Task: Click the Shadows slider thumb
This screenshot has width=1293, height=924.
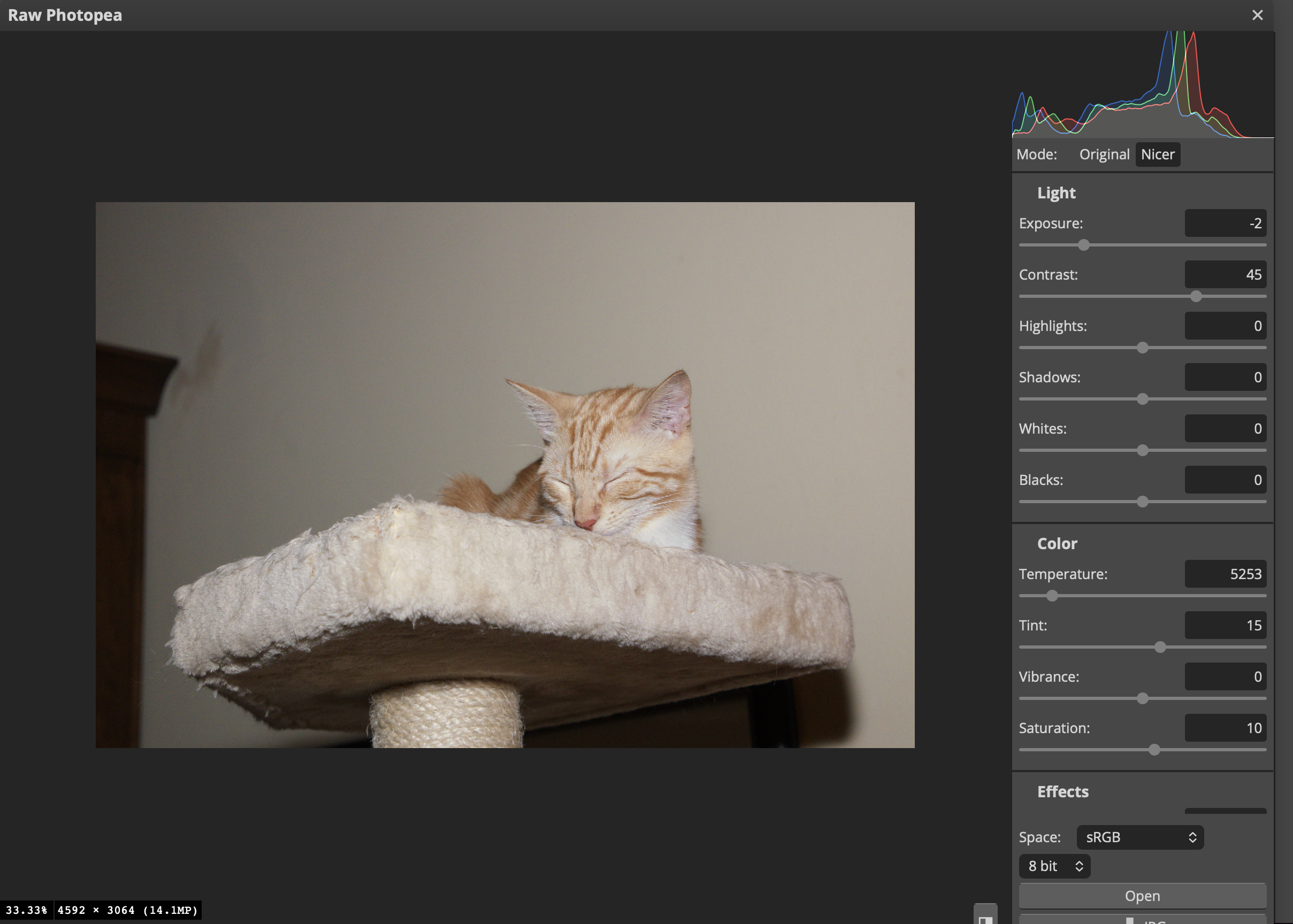Action: 1142,399
